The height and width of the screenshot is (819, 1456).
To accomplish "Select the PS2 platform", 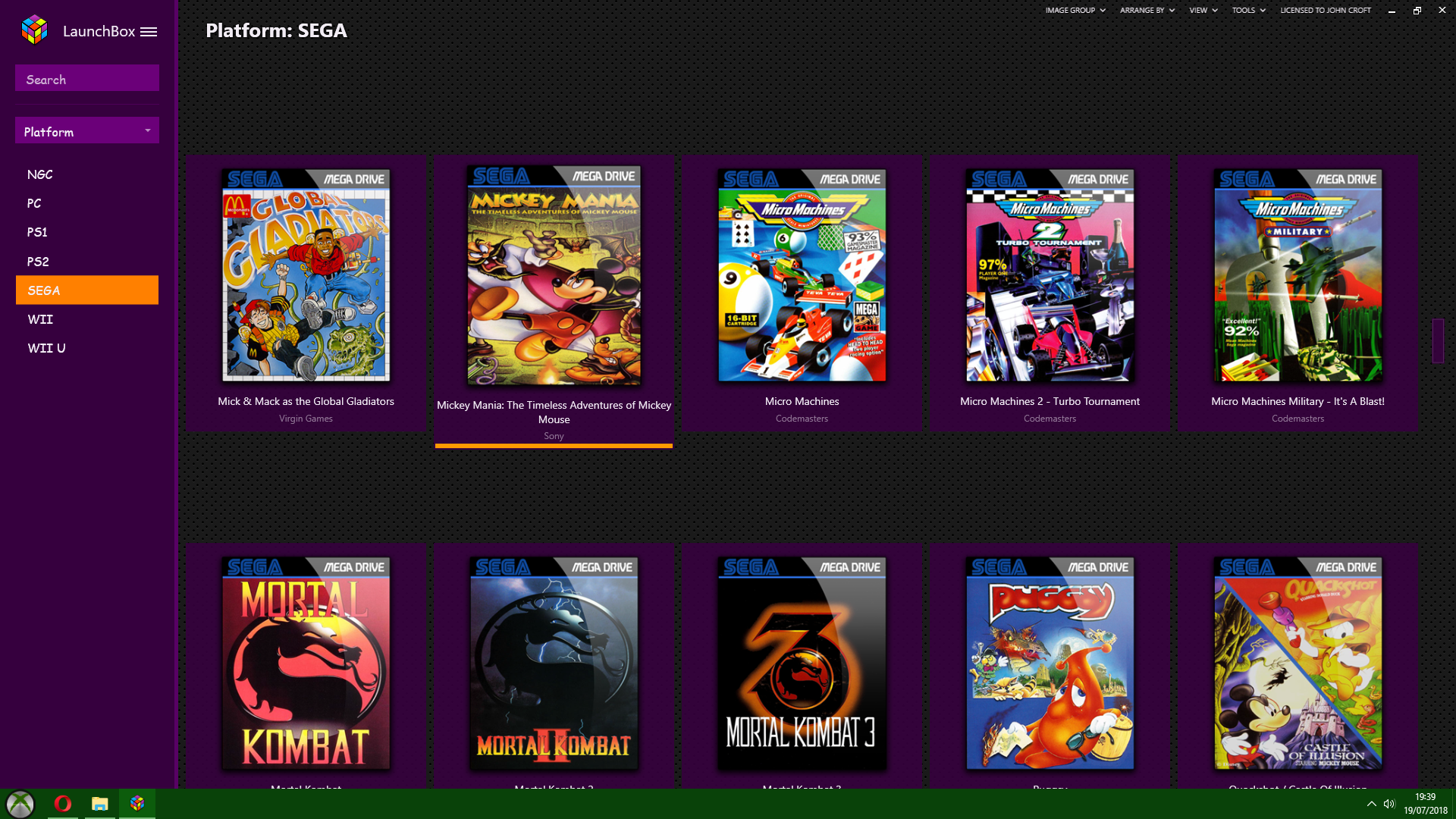I will click(x=87, y=262).
